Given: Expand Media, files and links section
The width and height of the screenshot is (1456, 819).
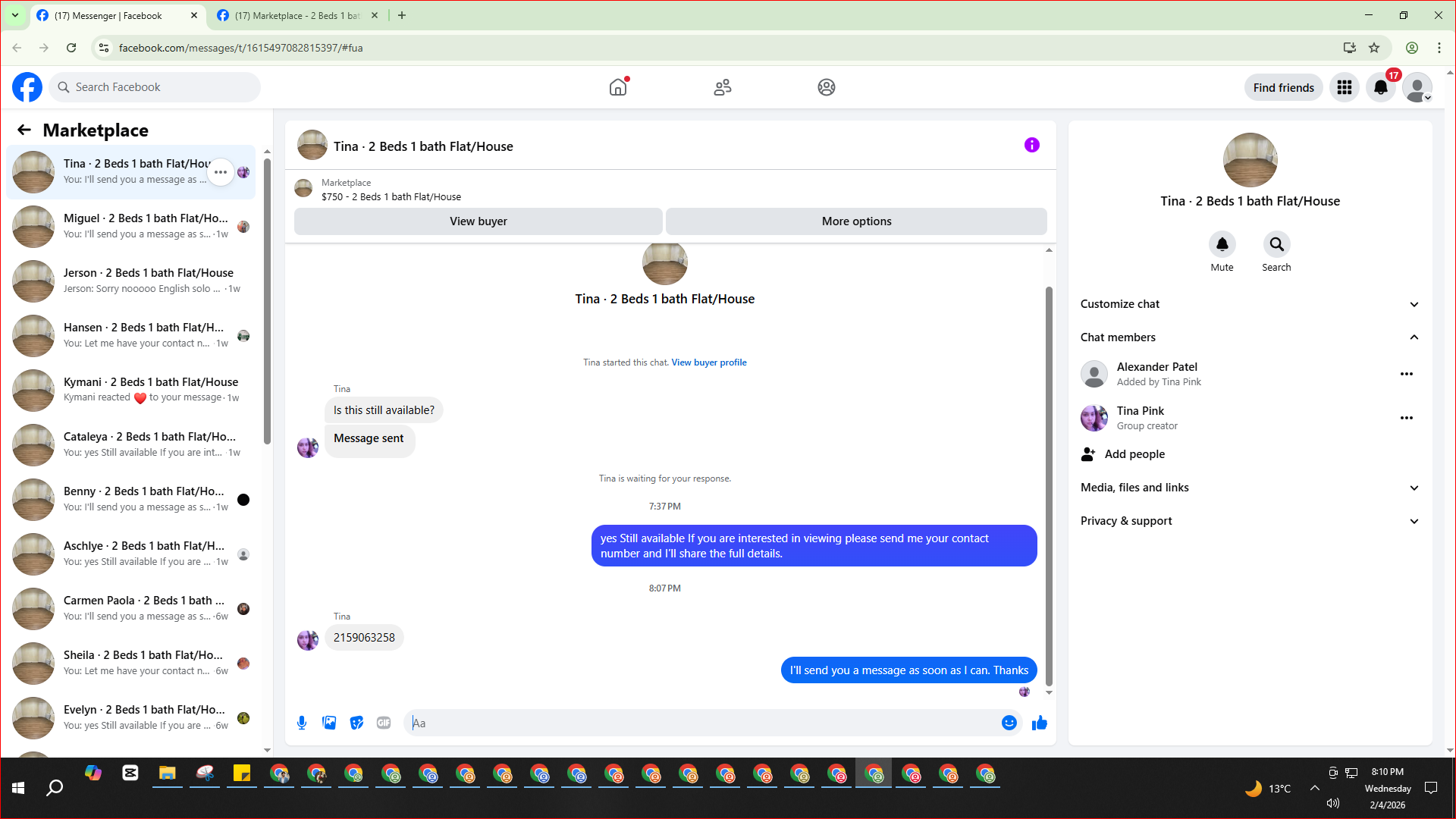Looking at the screenshot, I should coord(1414,488).
